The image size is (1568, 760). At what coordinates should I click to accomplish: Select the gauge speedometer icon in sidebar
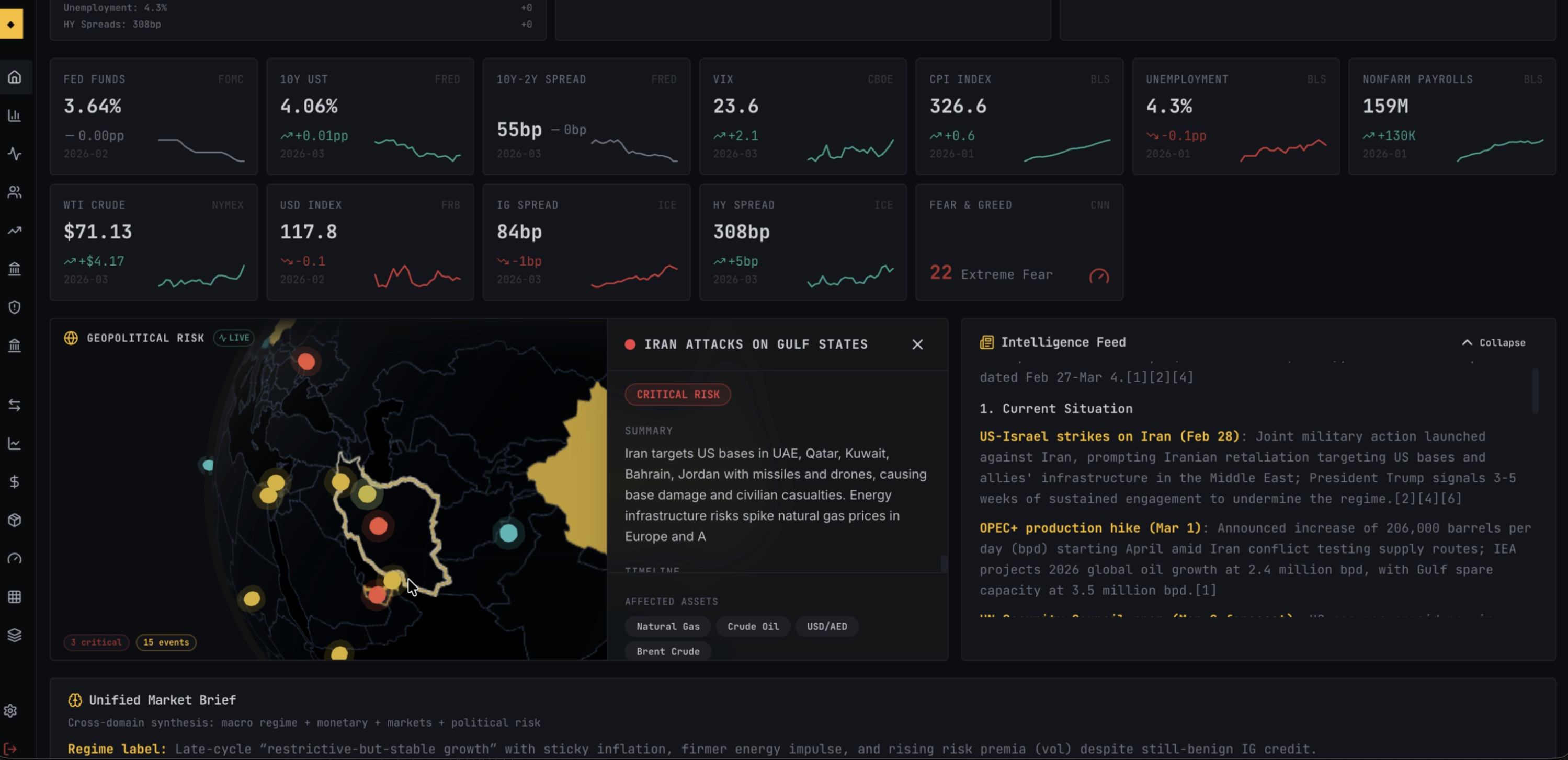click(15, 558)
